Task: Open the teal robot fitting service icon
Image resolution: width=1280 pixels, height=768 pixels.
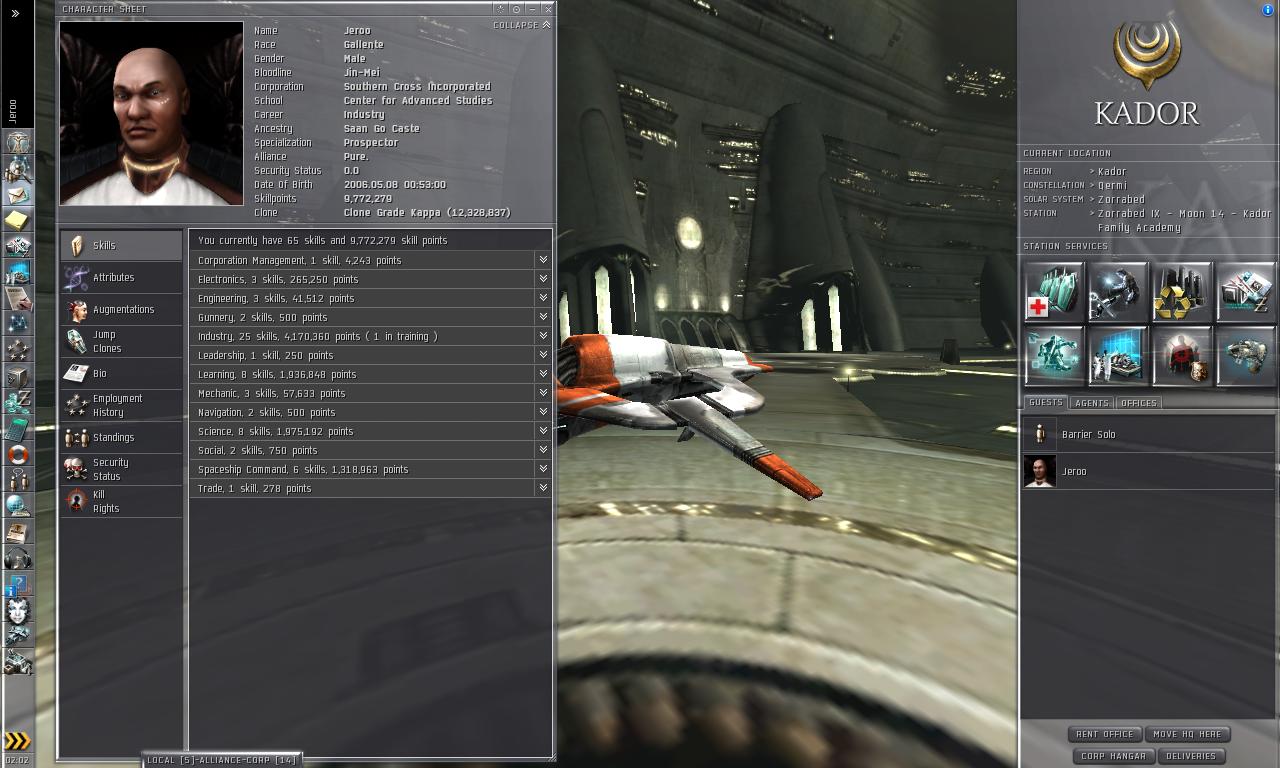Action: click(1054, 356)
